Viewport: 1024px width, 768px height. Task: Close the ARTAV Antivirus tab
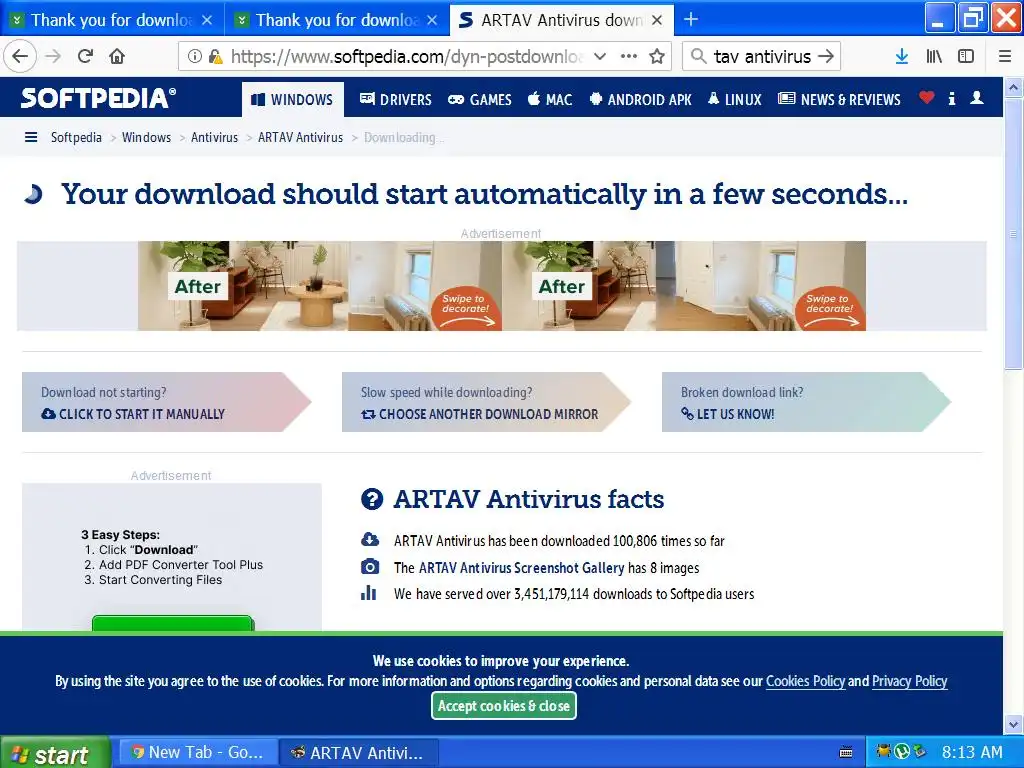pos(657,20)
